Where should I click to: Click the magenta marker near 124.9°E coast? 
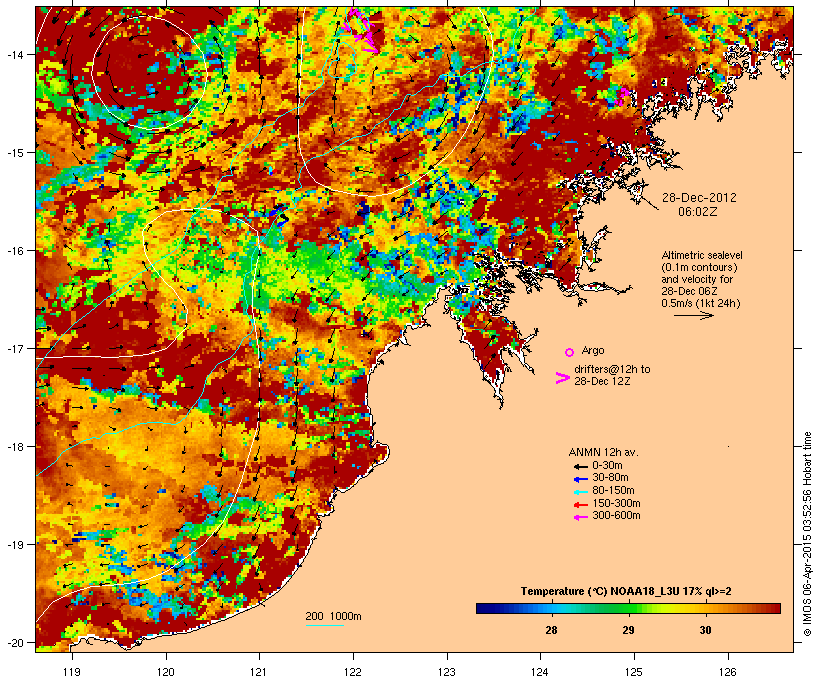click(623, 96)
